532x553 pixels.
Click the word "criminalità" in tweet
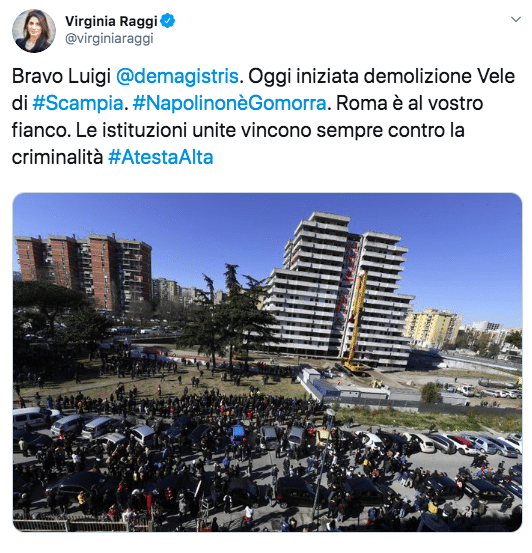click(x=58, y=157)
